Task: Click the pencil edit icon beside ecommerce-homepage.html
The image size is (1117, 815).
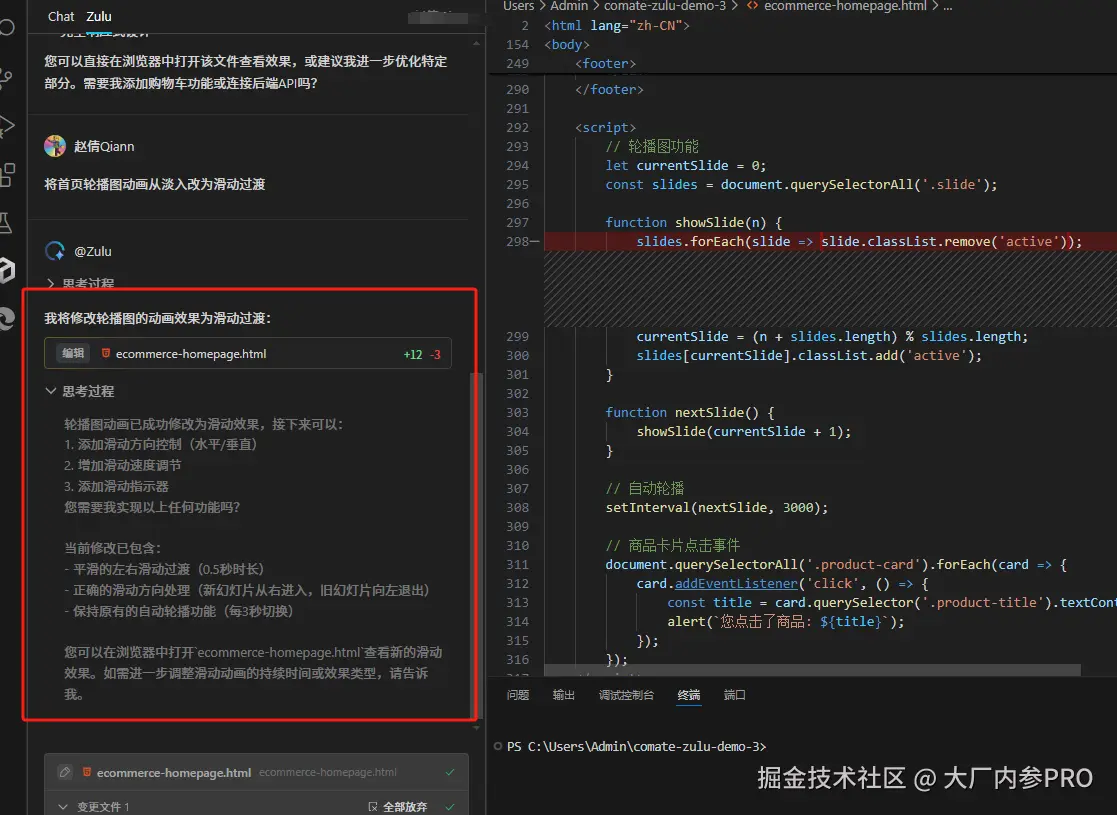Action: [x=65, y=772]
